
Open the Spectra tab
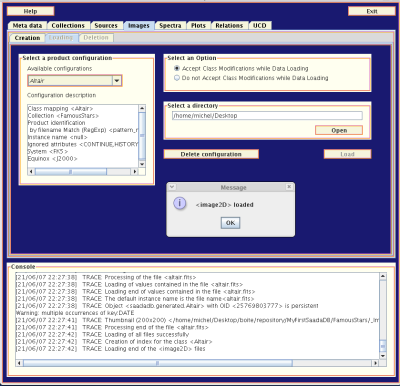tap(170, 26)
